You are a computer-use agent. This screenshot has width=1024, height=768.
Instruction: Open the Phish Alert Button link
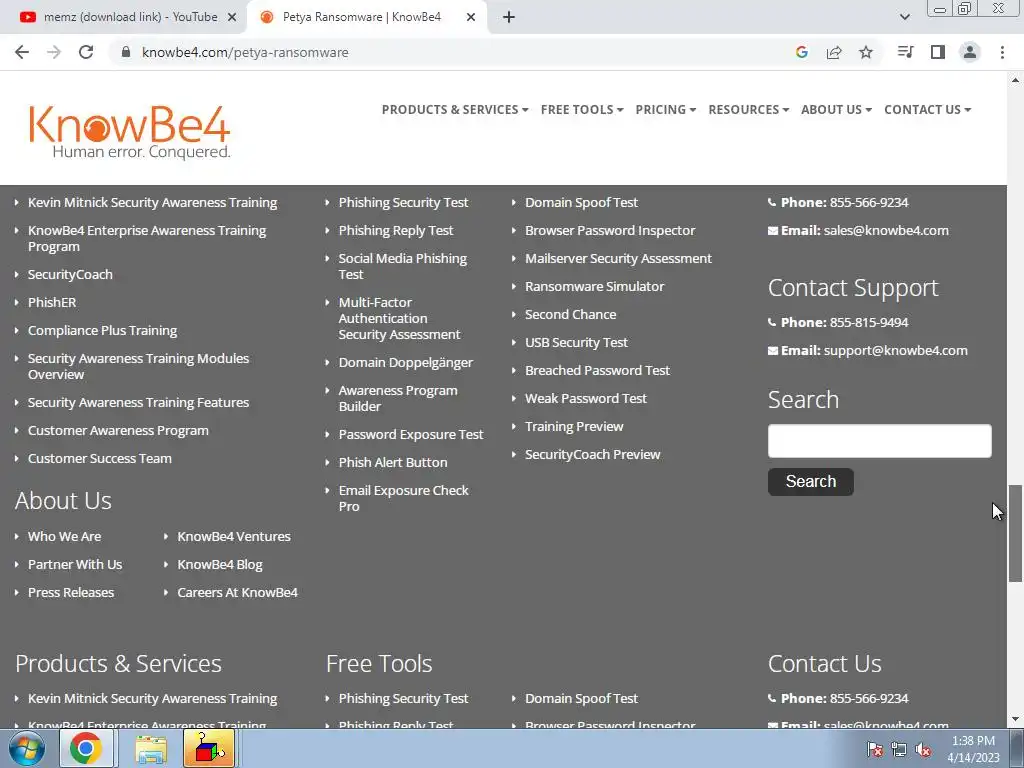click(392, 463)
